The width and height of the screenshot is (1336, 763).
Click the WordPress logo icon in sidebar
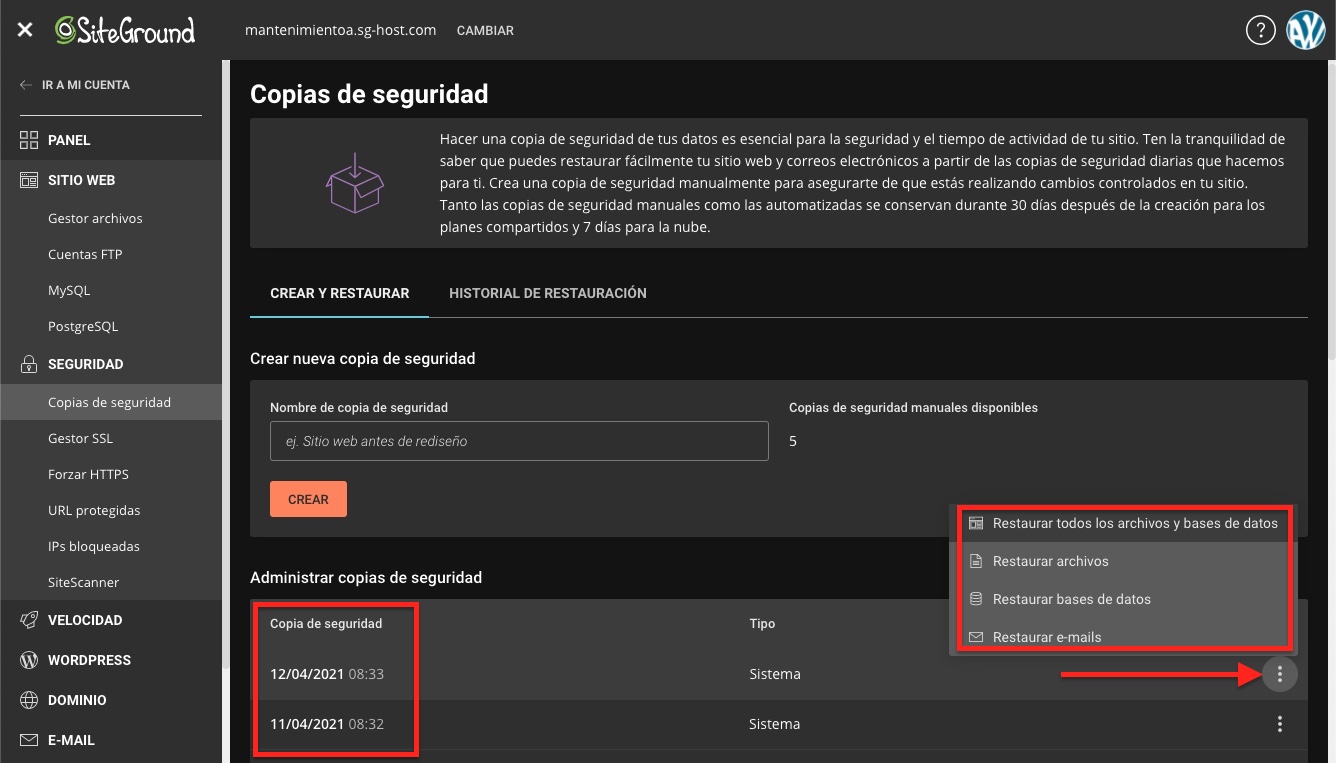pos(29,660)
